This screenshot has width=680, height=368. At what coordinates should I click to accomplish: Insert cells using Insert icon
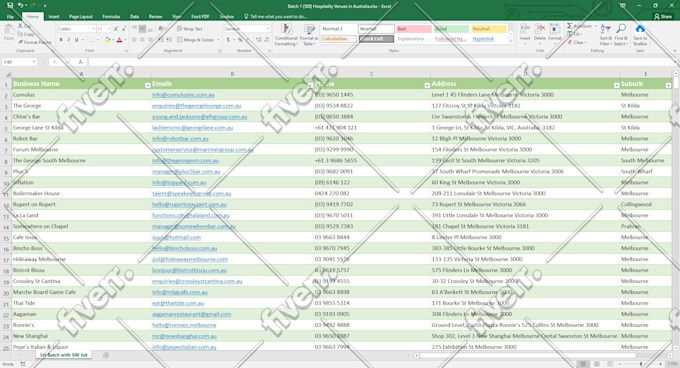tap(525, 34)
